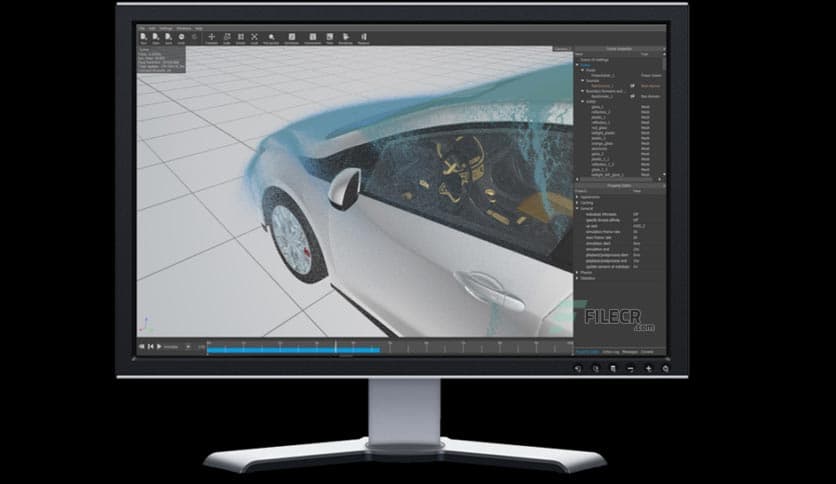Select the Translate cross-arrows tool
This screenshot has height=484, width=836.
212,38
